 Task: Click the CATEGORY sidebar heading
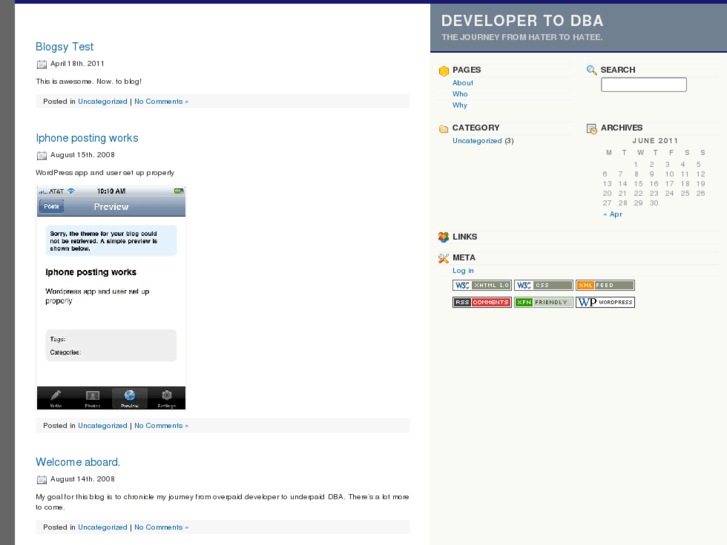[x=476, y=128]
